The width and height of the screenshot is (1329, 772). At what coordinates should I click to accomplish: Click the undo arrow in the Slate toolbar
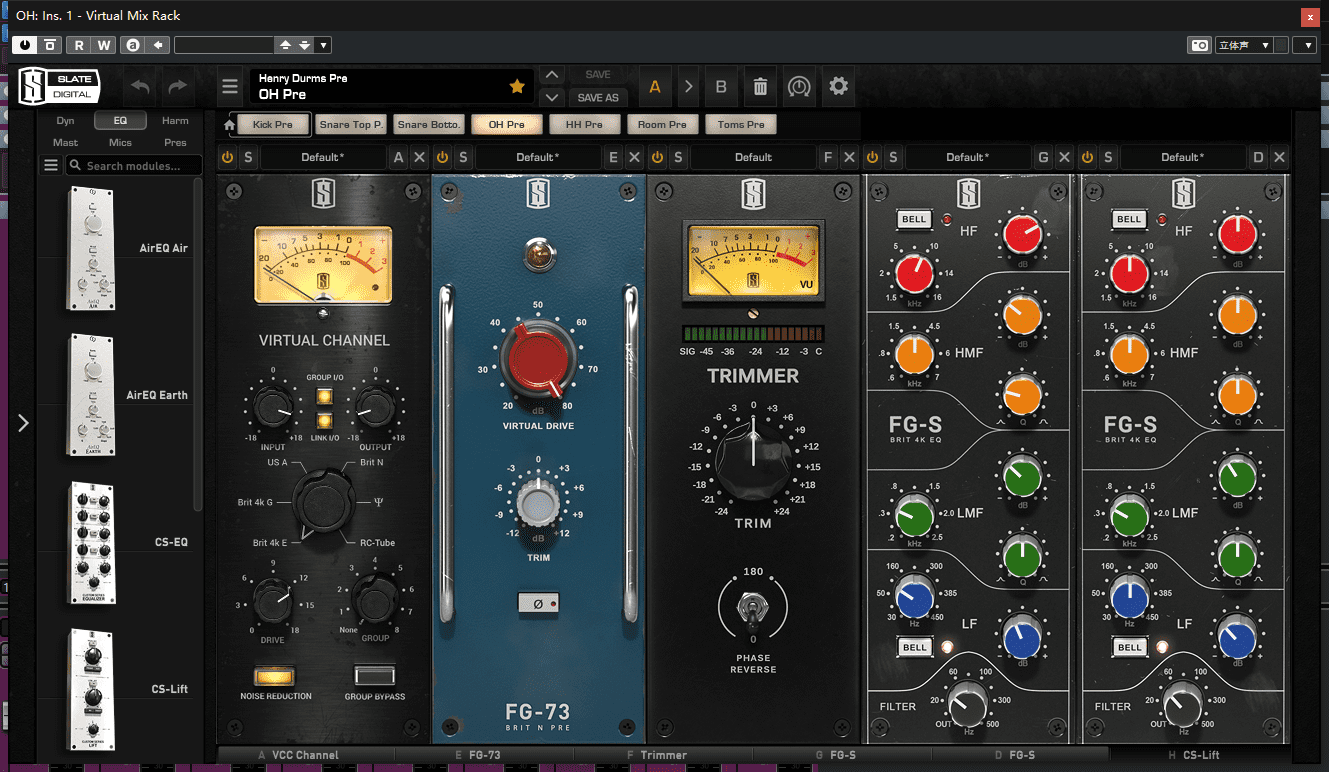pos(141,87)
